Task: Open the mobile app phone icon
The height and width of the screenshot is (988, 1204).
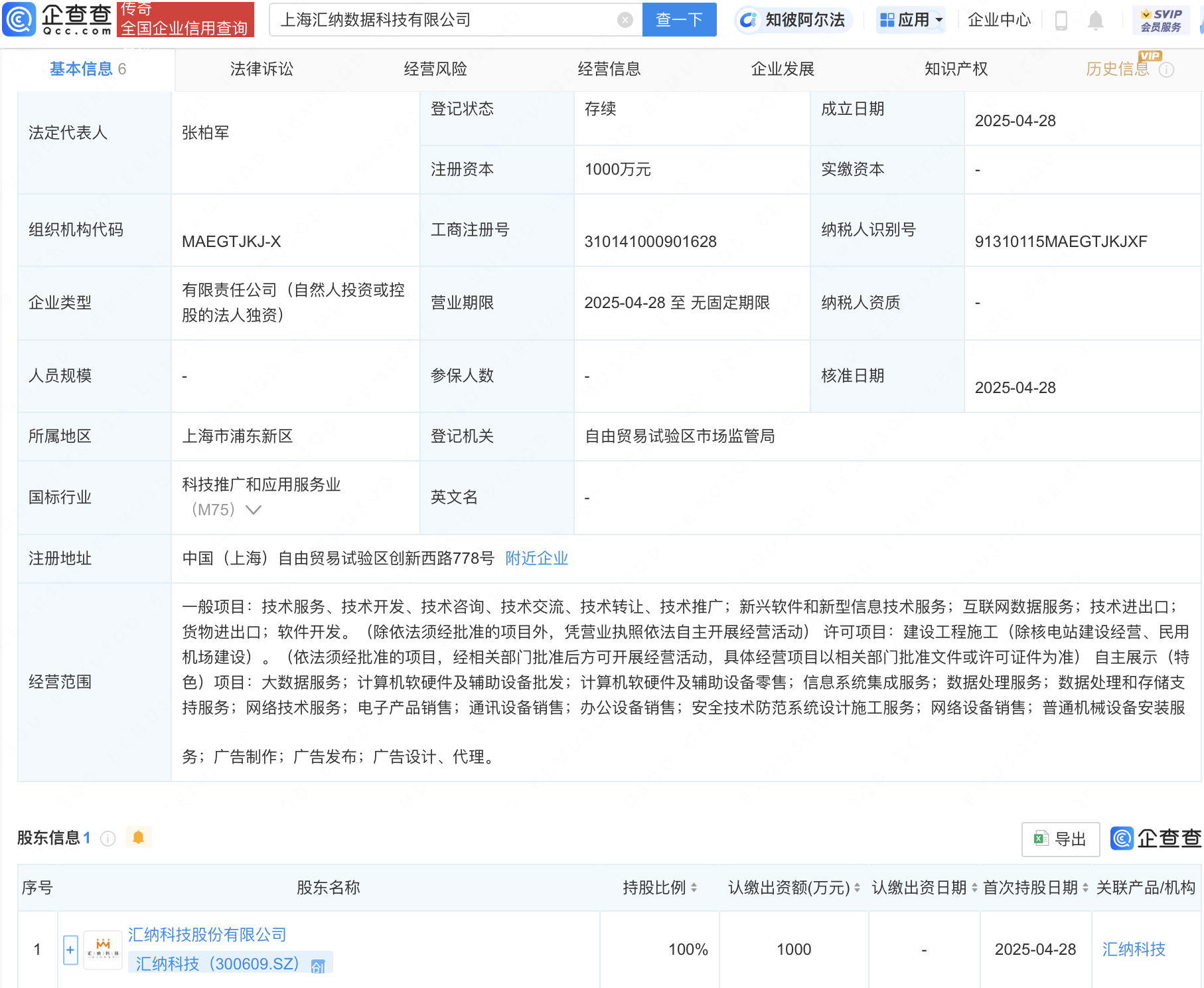Action: click(1061, 21)
